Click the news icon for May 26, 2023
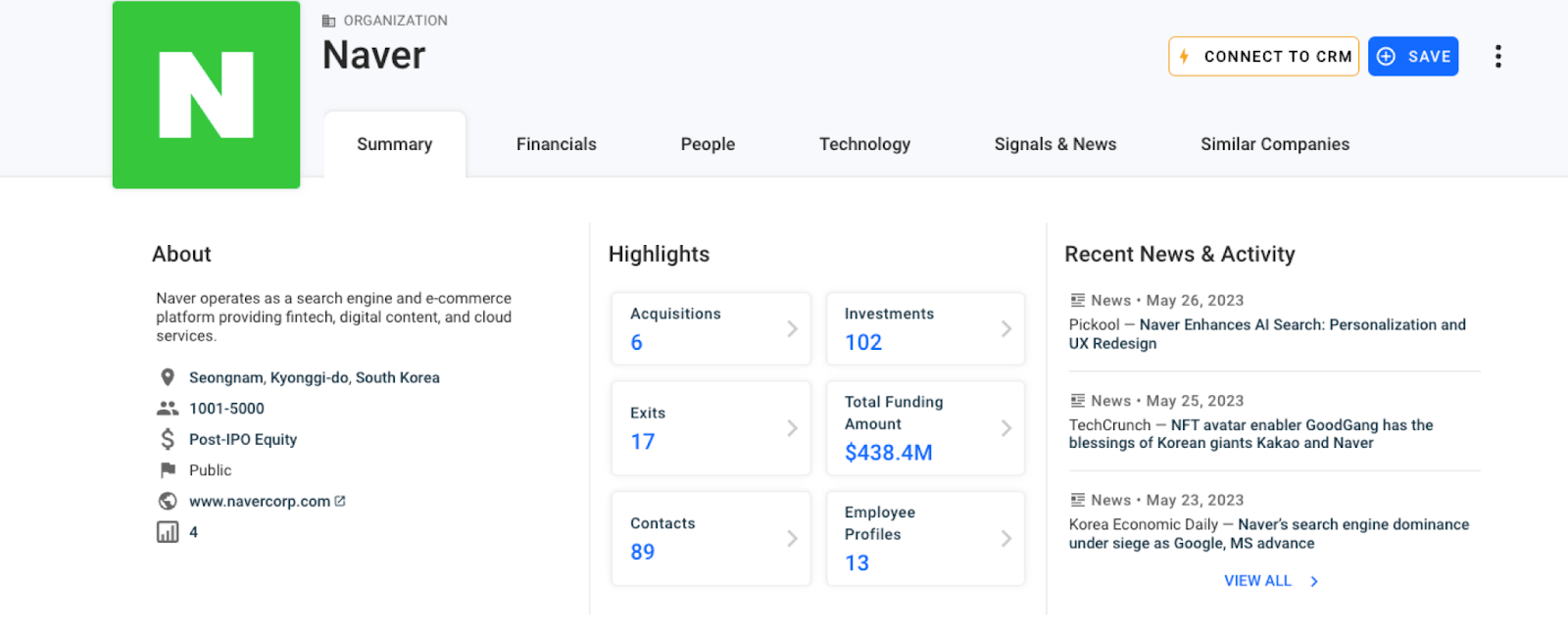The image size is (1568, 637). click(x=1078, y=300)
